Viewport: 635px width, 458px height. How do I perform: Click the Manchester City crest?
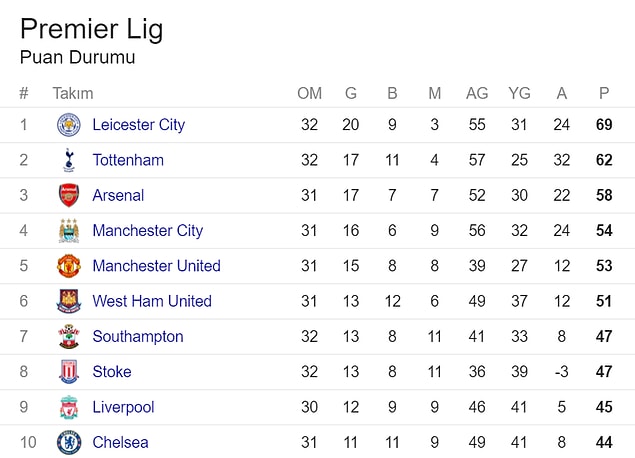pos(69,230)
